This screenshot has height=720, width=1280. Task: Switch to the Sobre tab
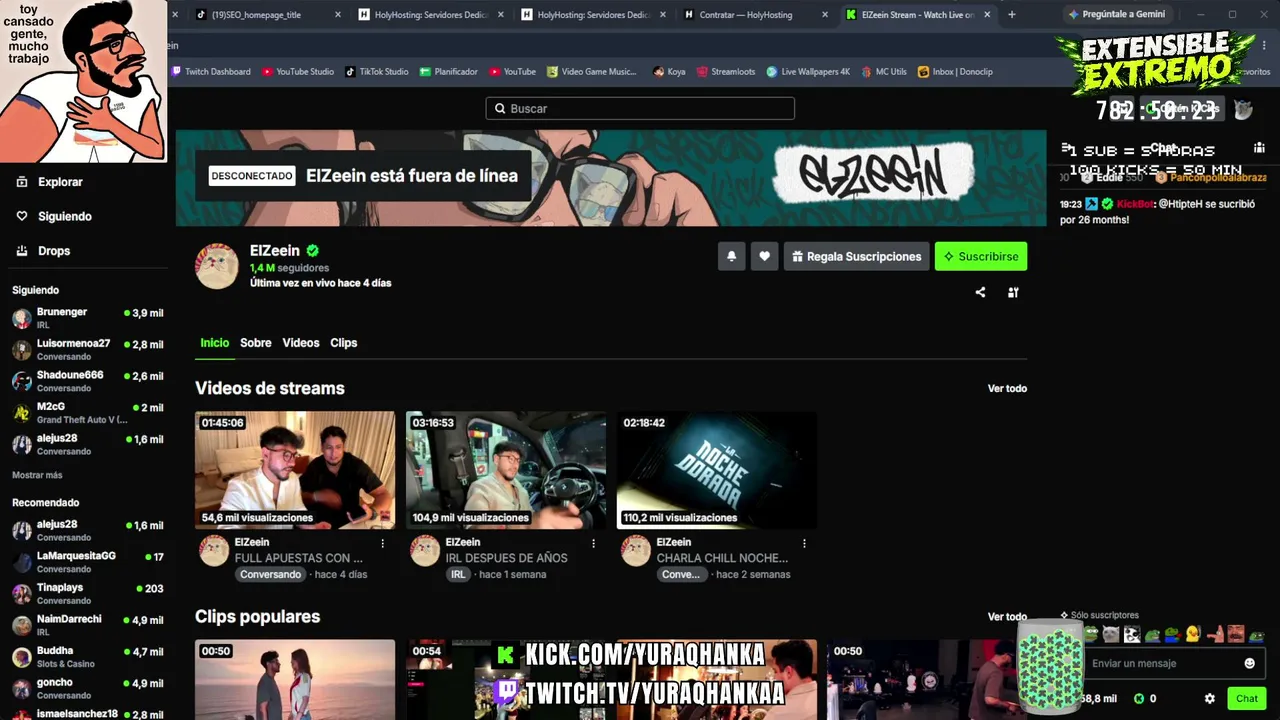[x=255, y=343]
